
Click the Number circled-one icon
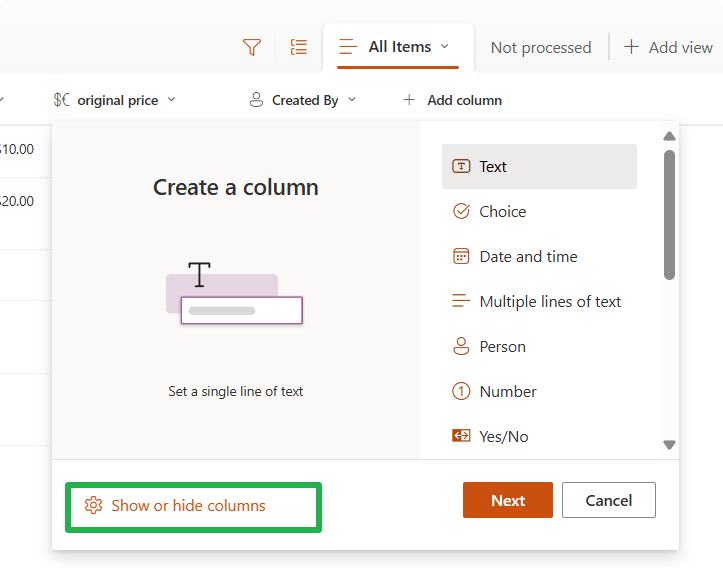(x=461, y=391)
